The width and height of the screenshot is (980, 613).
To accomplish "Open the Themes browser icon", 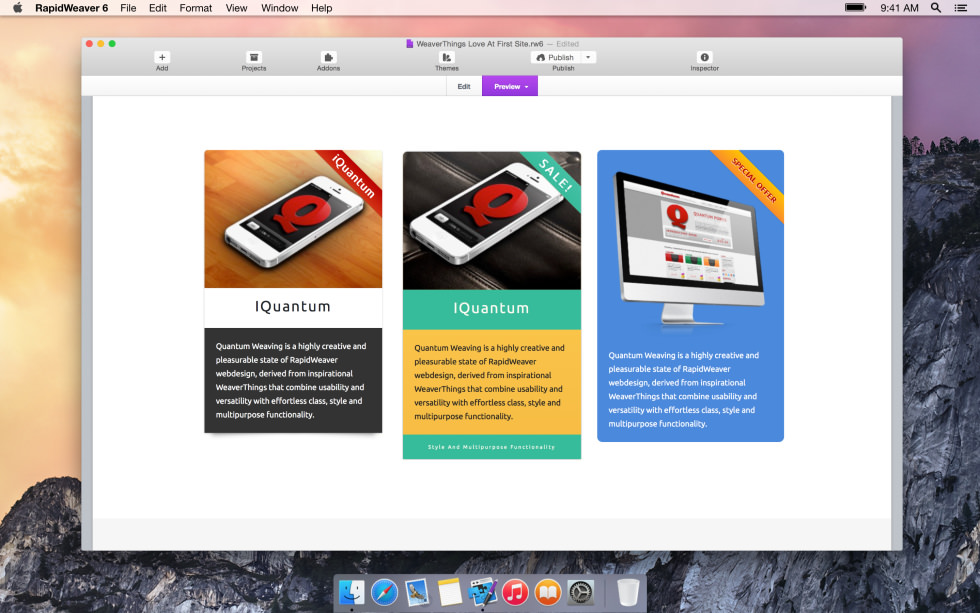I will (447, 57).
